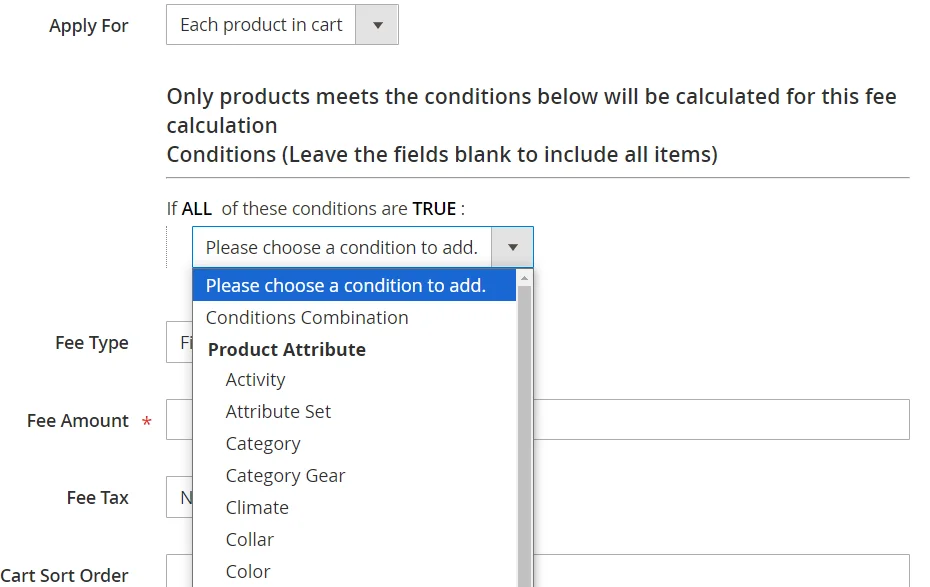Click the ALL aggregator link
930x587 pixels.
197,209
